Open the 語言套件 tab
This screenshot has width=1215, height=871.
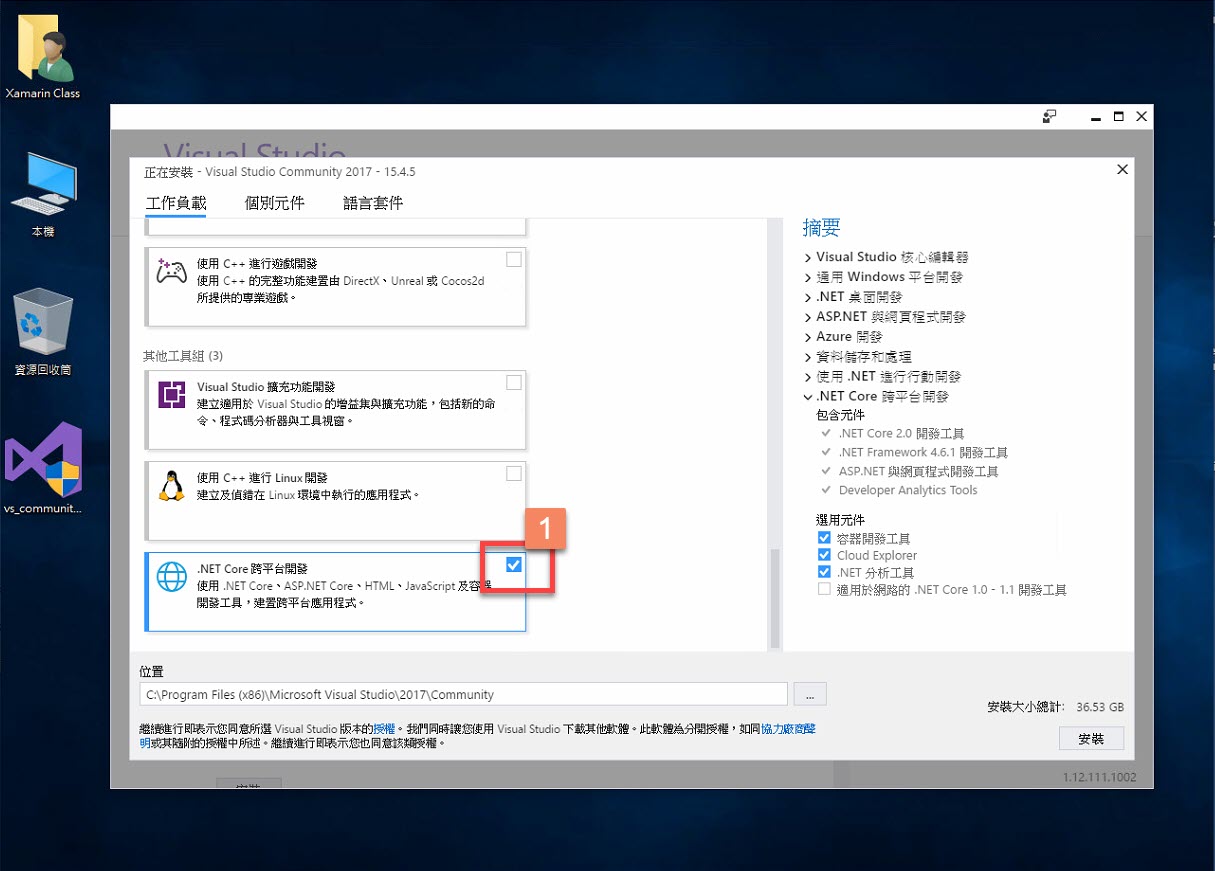pos(373,203)
